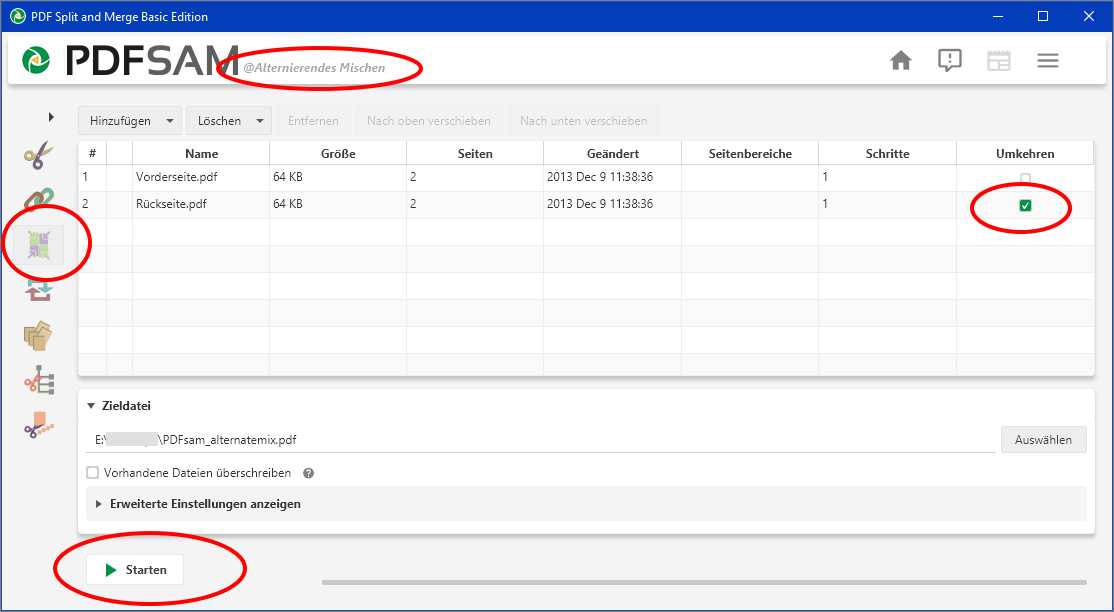Select the Rotate tool icon in sidebar
Screen dimensions: 1114x612
click(x=38, y=290)
